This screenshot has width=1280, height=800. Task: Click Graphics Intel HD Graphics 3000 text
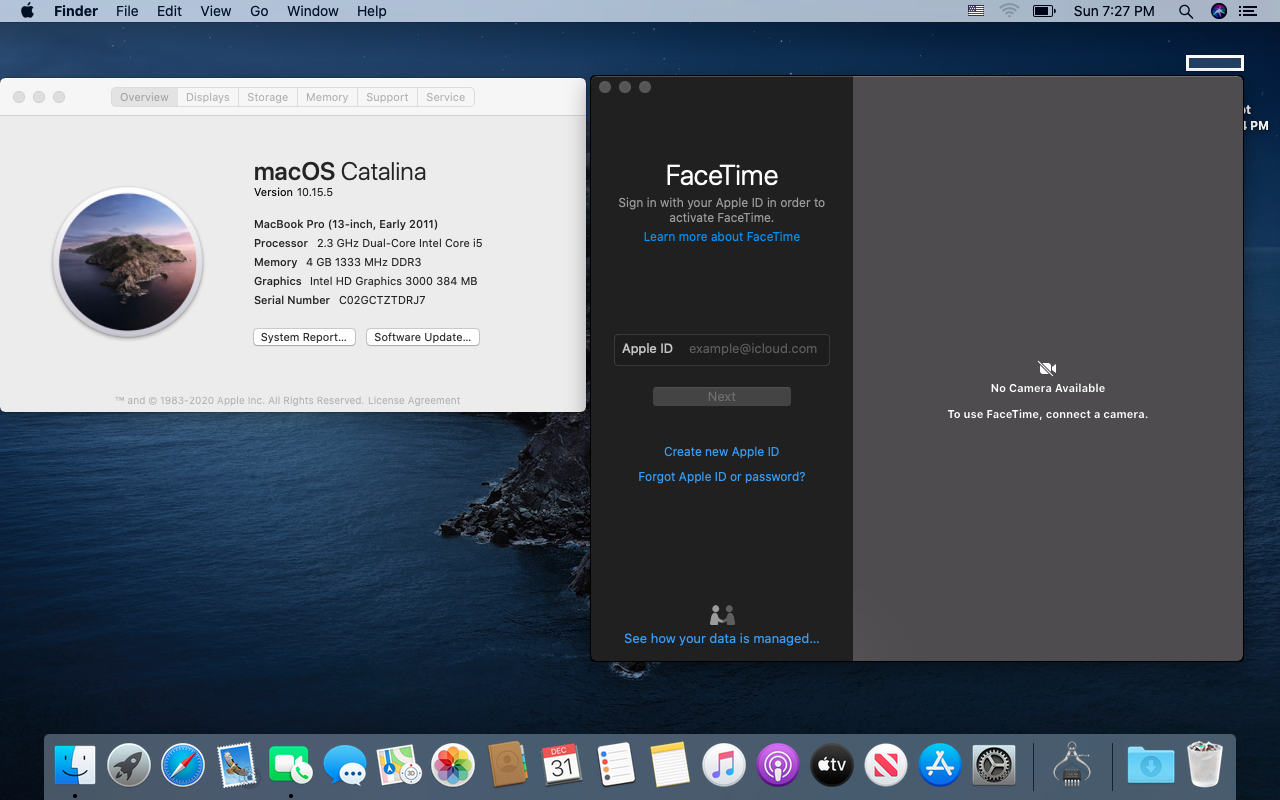(366, 281)
